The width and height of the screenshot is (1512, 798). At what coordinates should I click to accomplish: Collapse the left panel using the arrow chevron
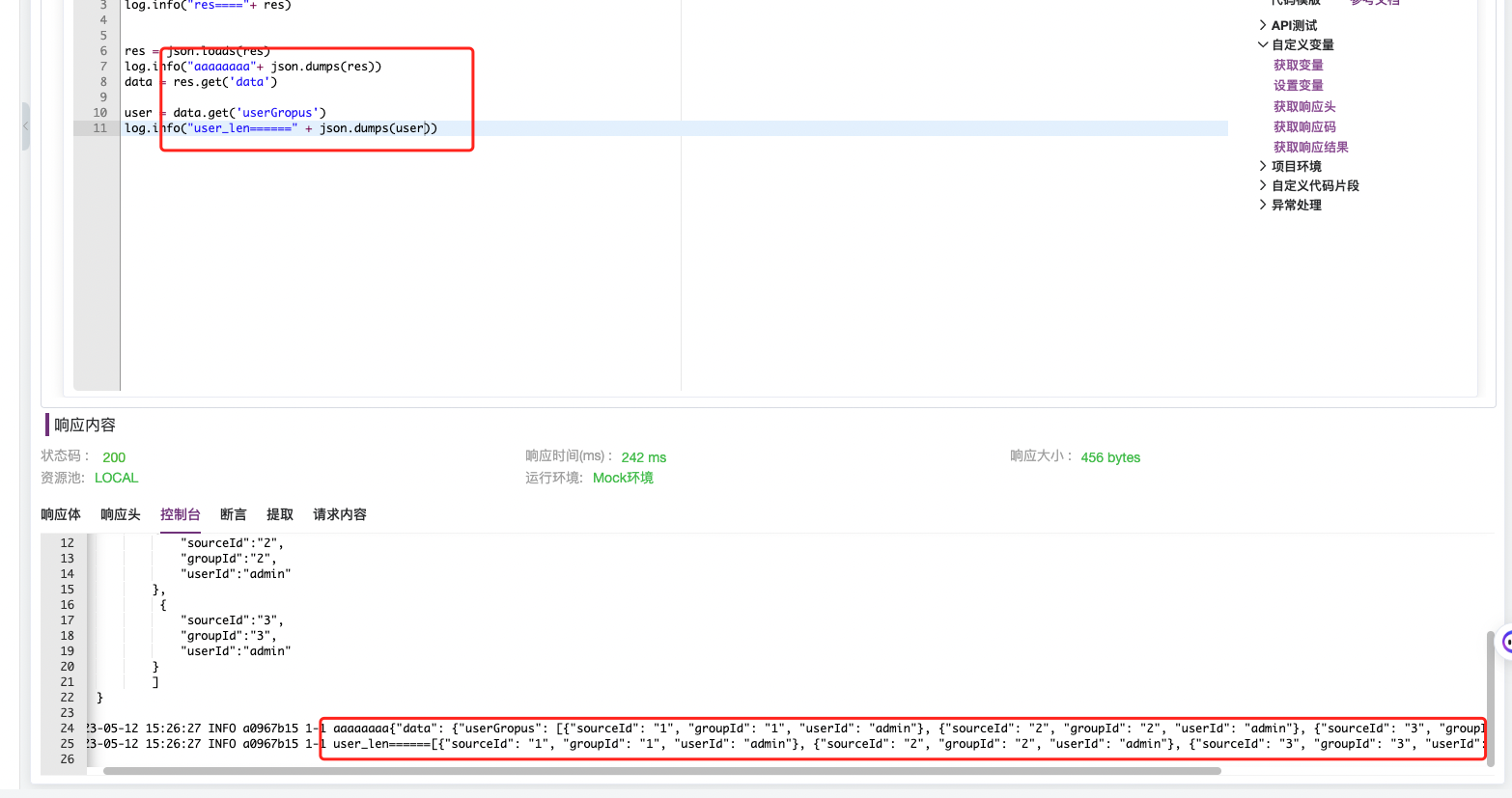coord(24,125)
